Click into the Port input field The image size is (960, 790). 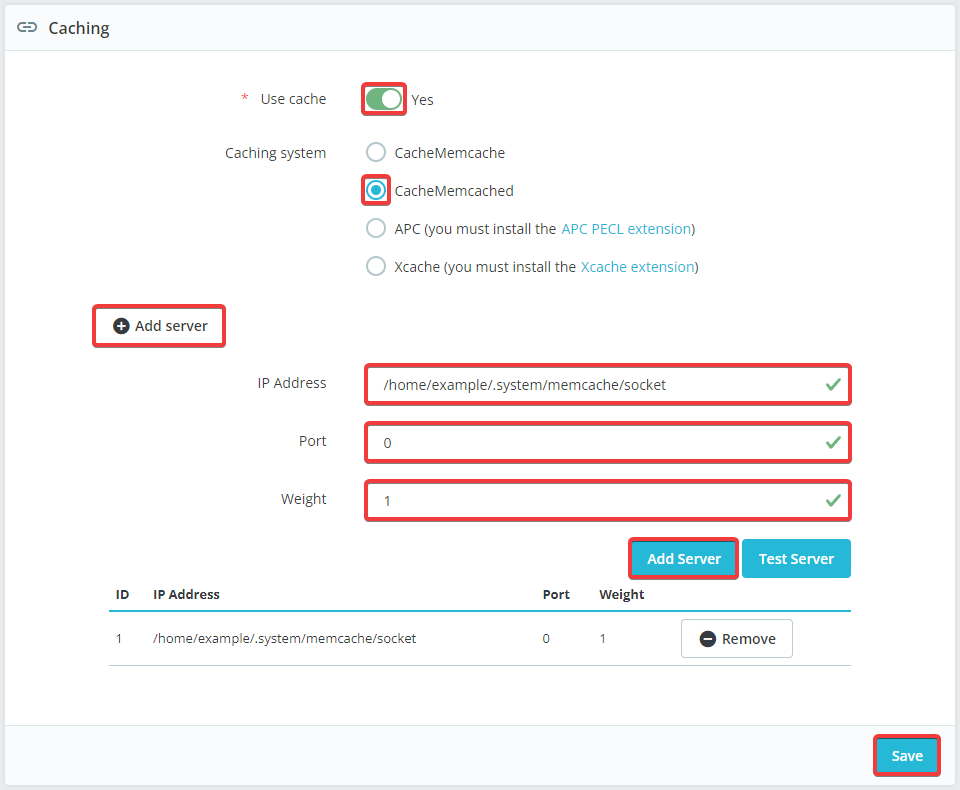[x=590, y=443]
